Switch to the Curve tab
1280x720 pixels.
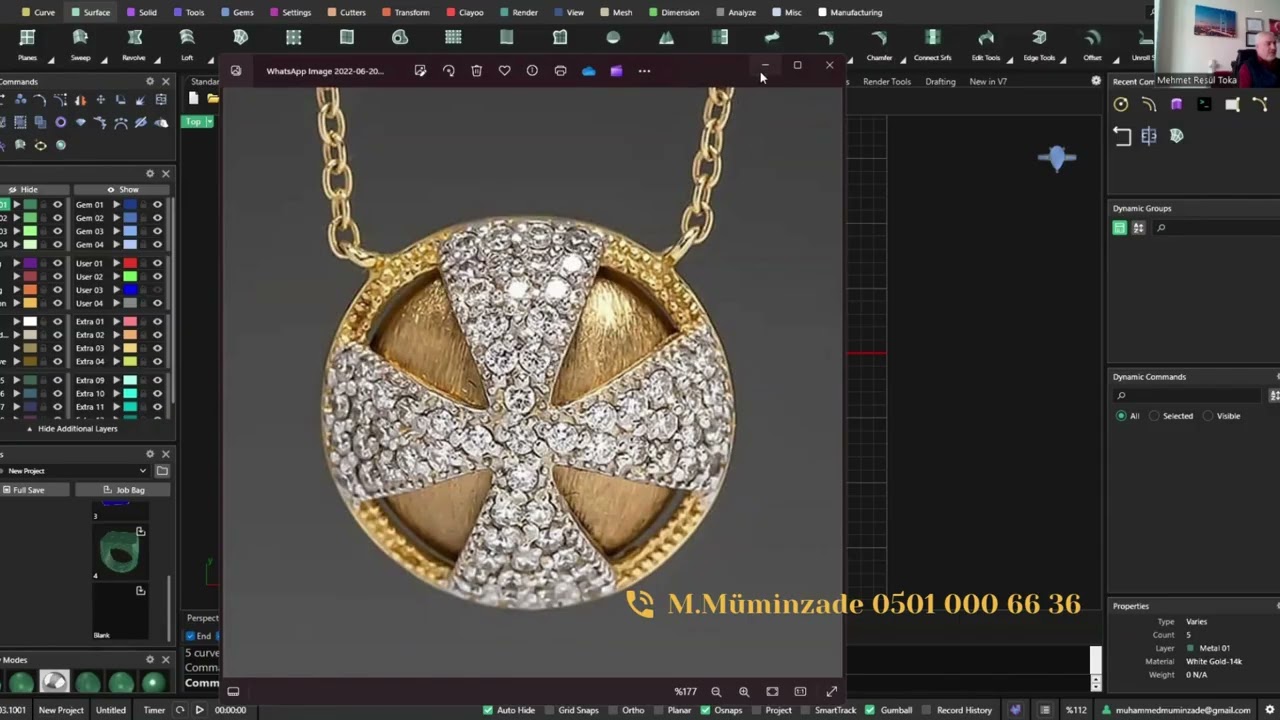39,12
